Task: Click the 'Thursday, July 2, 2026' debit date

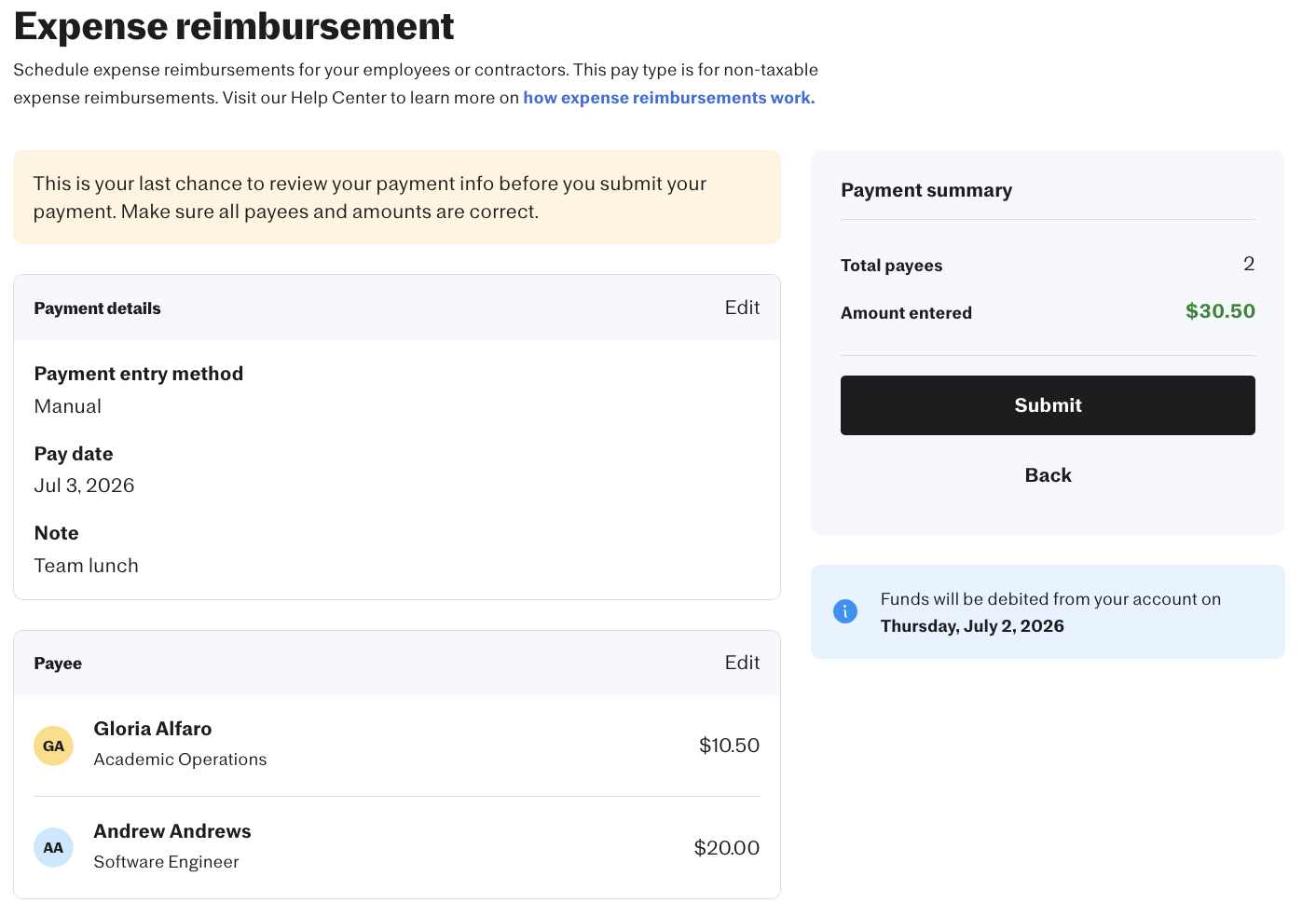Action: 972,626
